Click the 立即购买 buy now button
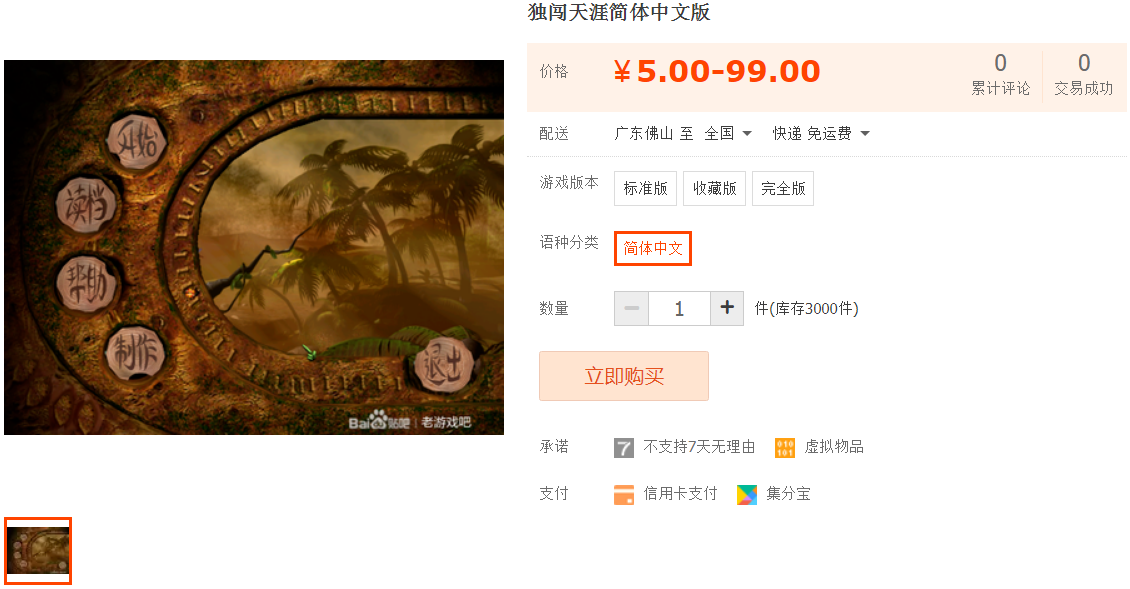1130x589 pixels. pos(624,376)
